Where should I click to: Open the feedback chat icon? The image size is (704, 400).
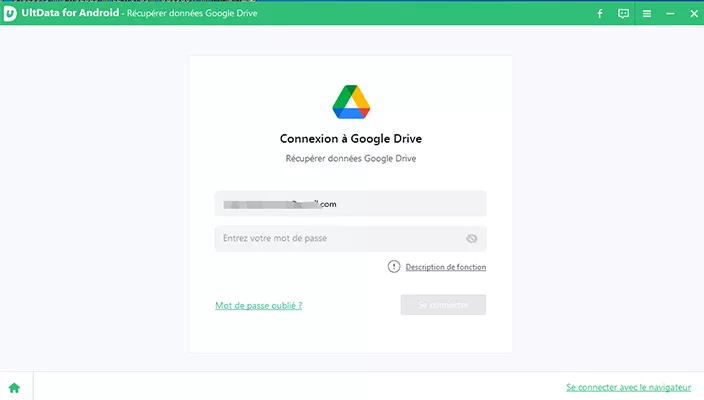click(623, 13)
